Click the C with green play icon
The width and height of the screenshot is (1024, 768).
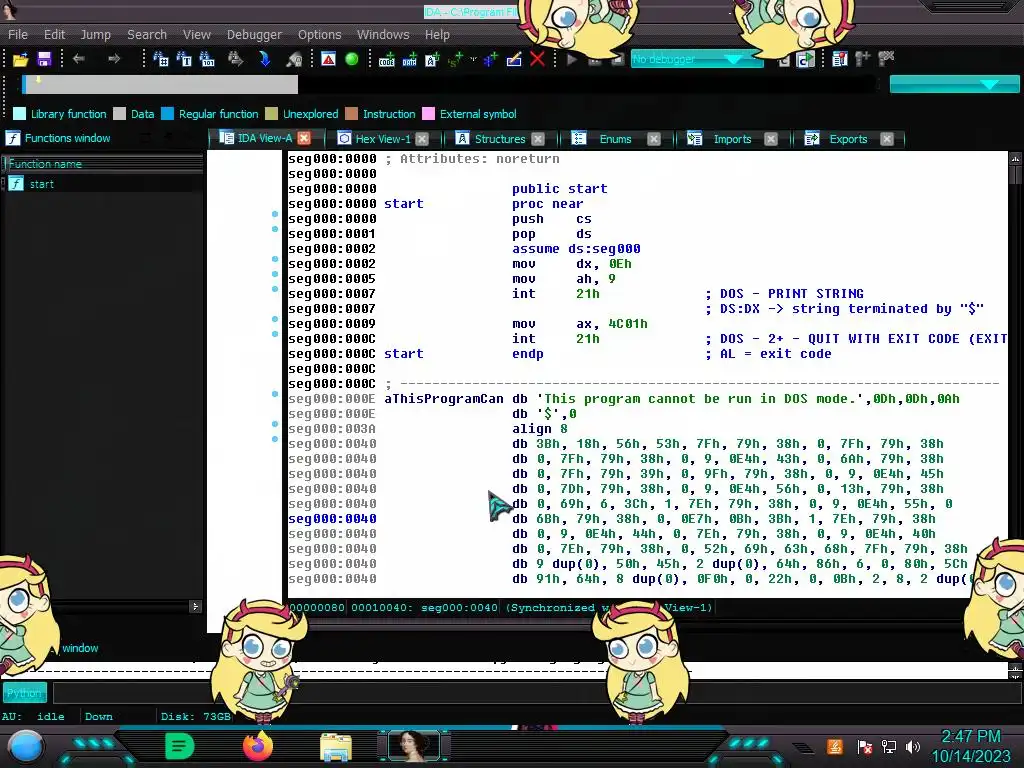(x=806, y=59)
